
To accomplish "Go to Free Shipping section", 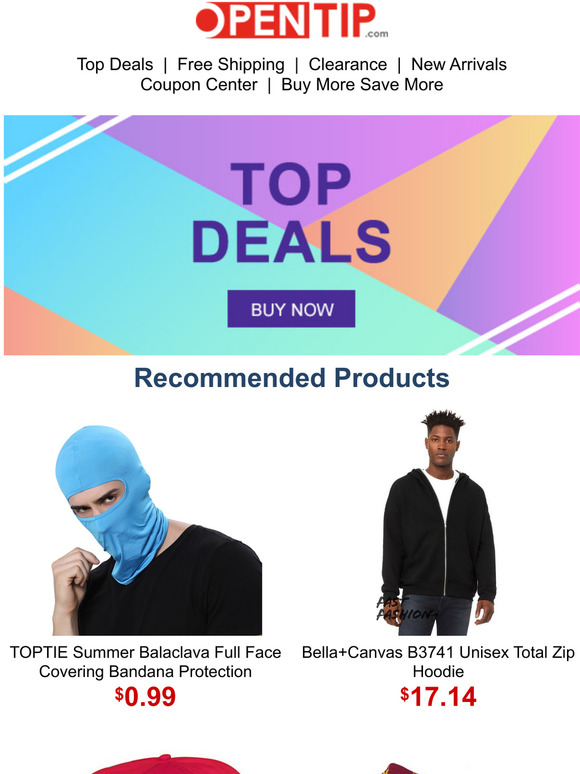I will point(231,65).
